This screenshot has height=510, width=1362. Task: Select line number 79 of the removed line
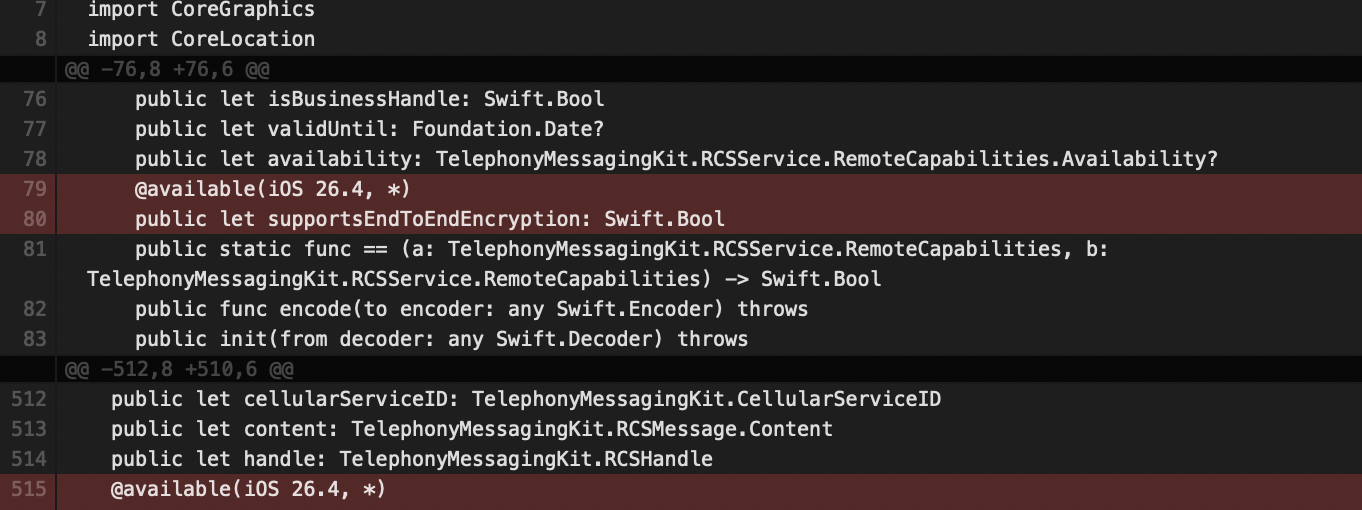click(x=34, y=190)
